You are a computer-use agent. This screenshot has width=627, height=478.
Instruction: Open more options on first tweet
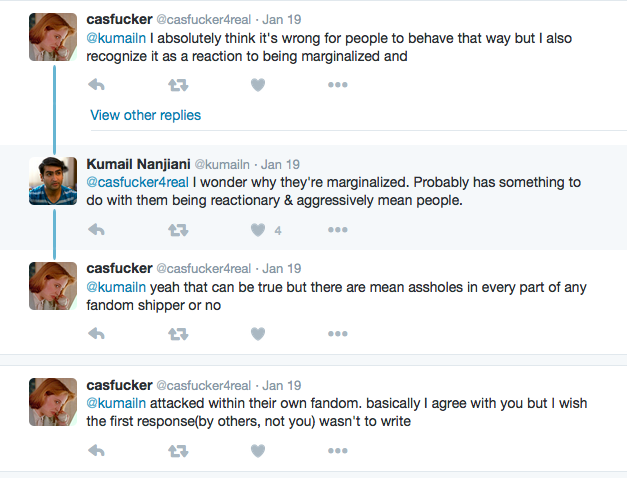[x=338, y=85]
